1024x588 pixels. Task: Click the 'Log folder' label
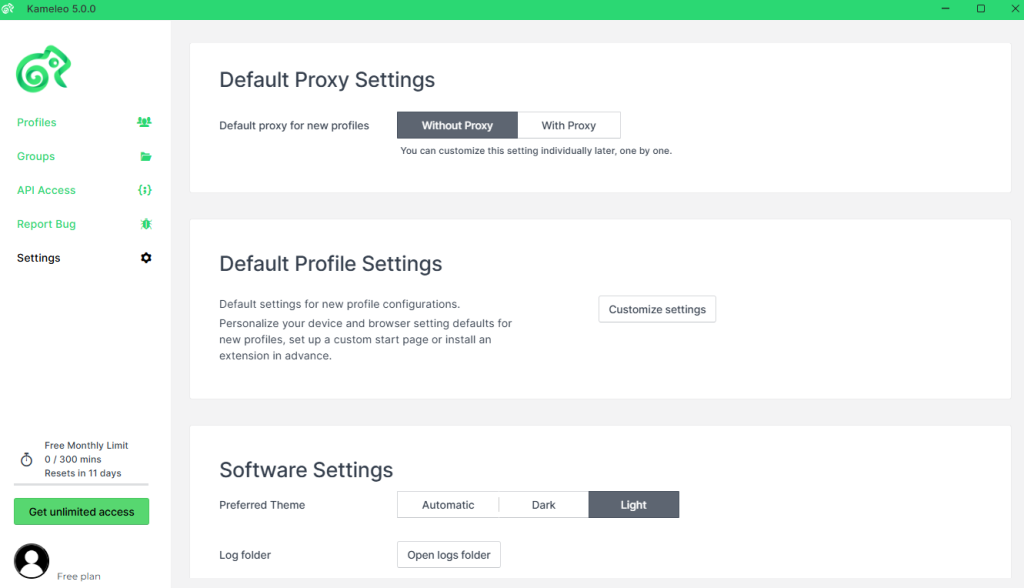245,555
